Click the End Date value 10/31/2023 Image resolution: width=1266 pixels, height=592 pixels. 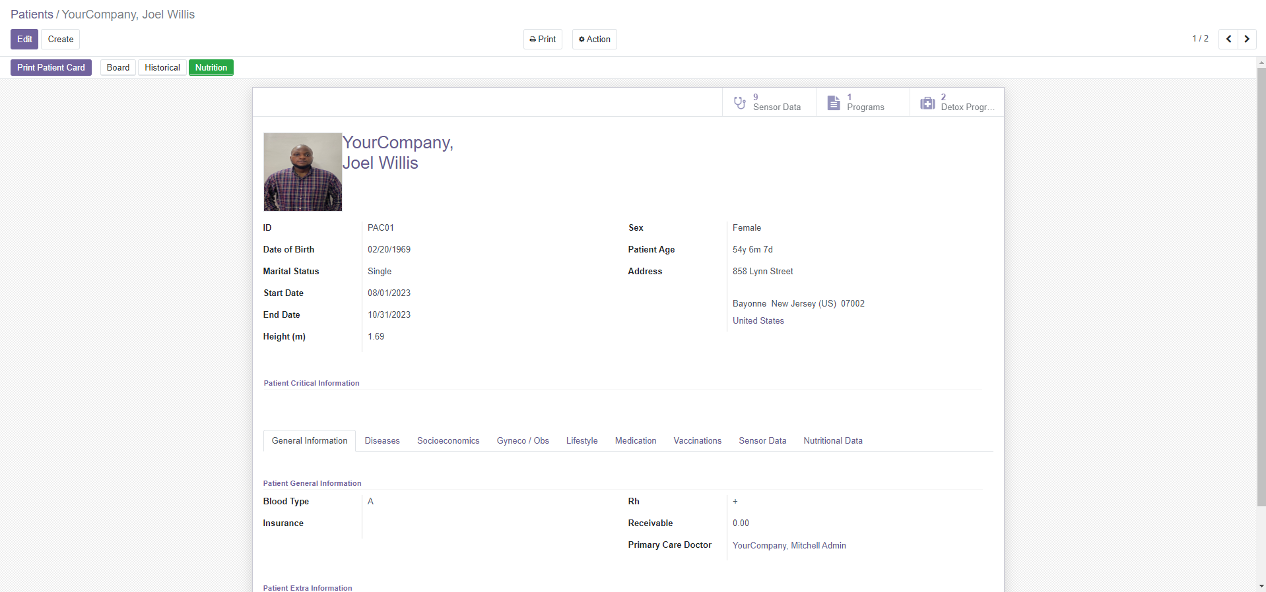389,315
